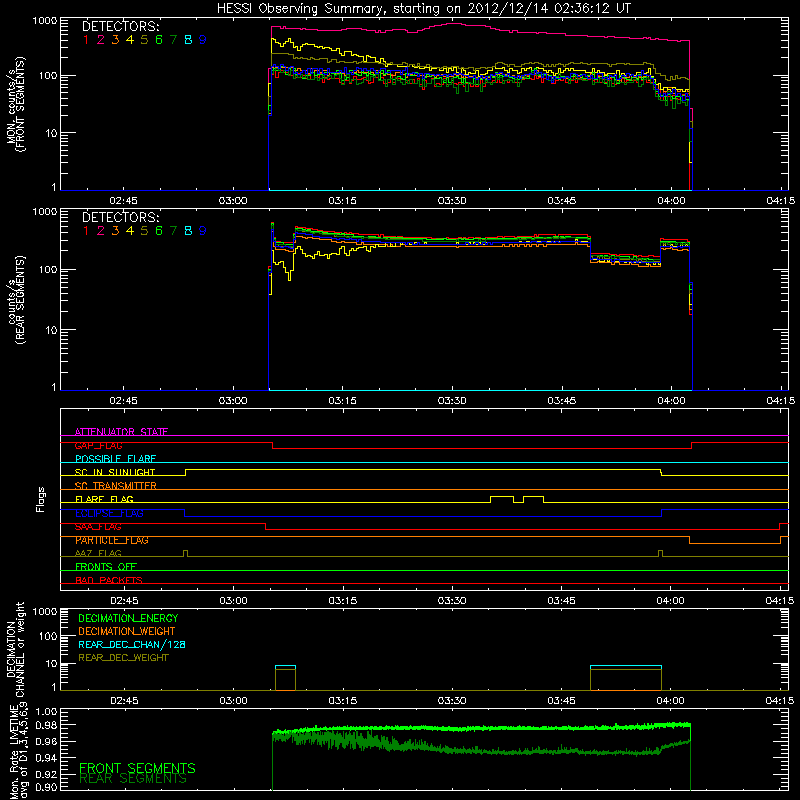Click the SC_TRANSMITTER flag label

116,486
